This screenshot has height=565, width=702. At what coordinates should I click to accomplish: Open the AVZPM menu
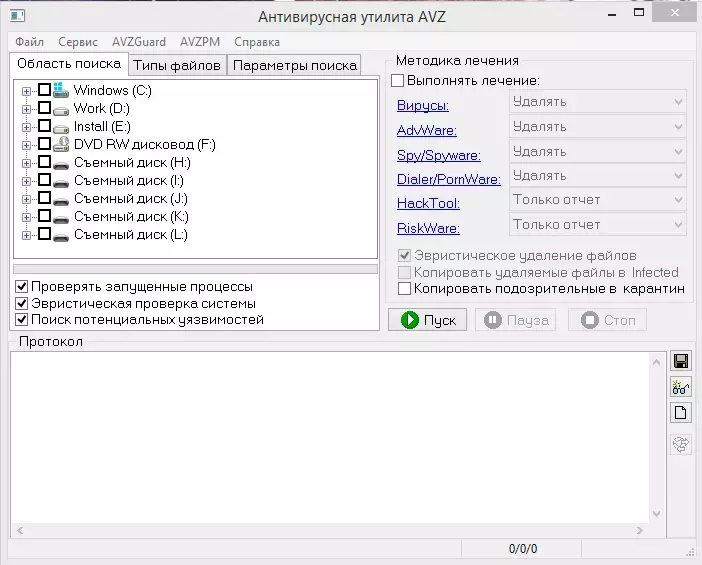point(200,42)
